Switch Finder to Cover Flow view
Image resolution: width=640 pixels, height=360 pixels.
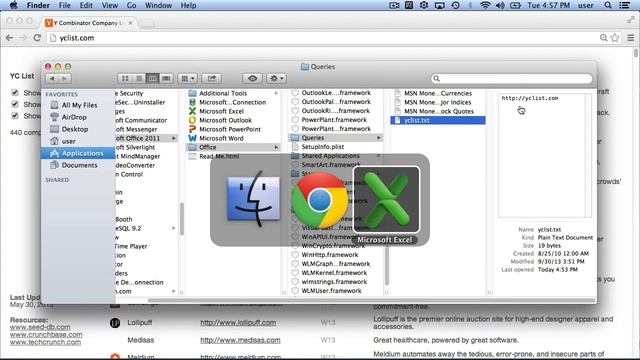tap(166, 78)
